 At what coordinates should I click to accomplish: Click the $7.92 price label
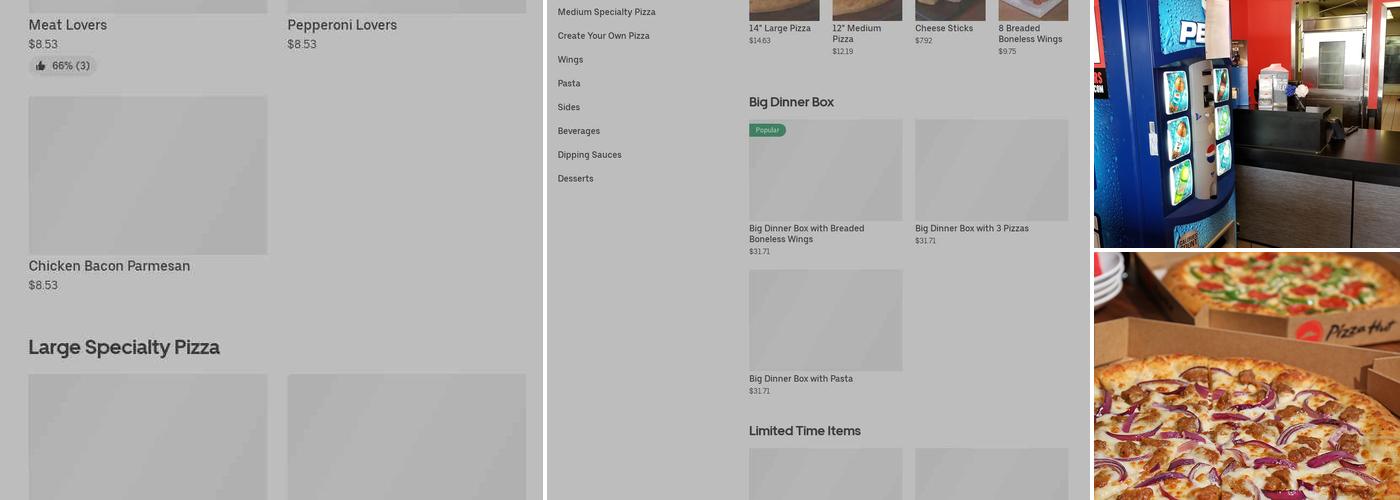click(924, 41)
